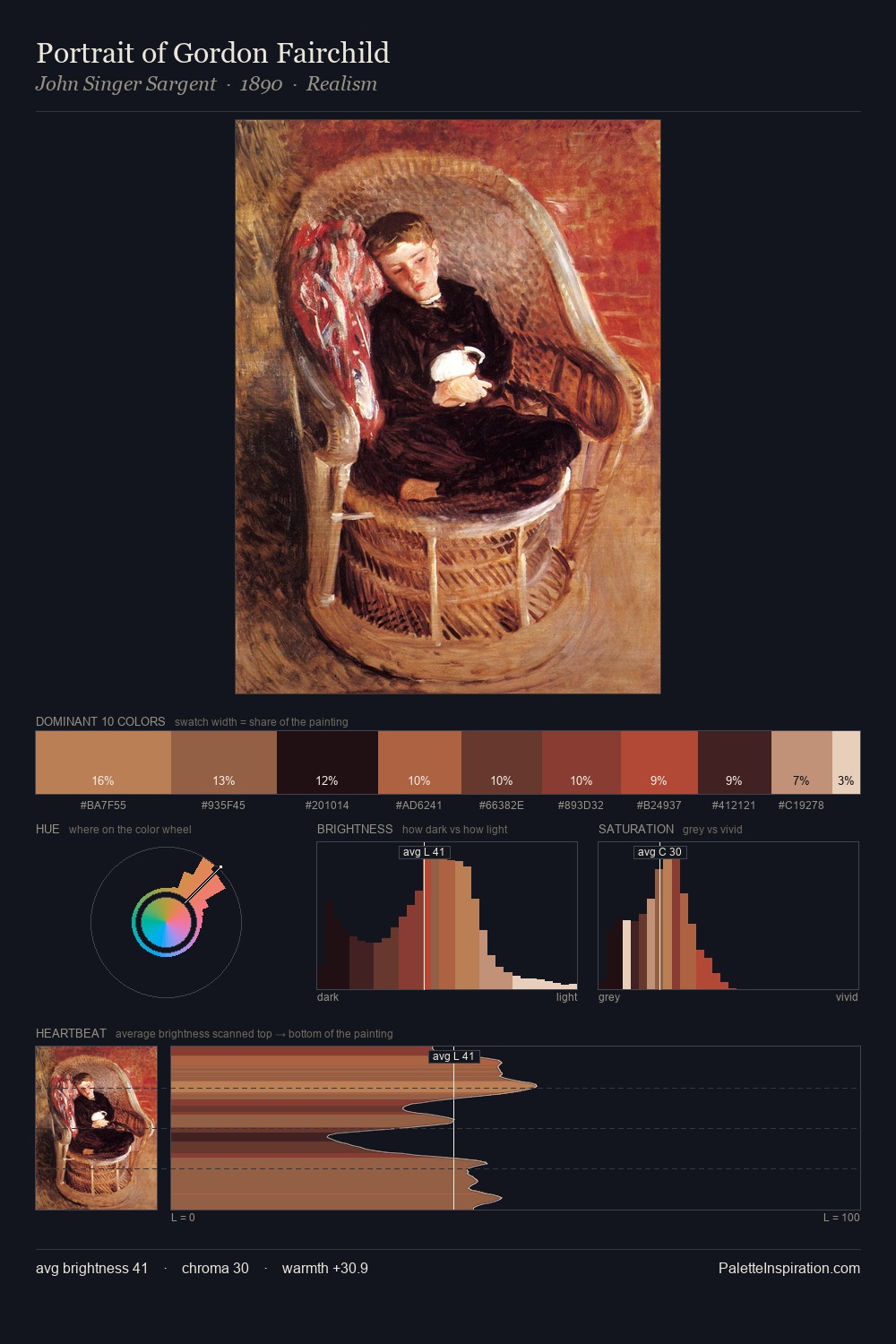Click the main Gordon Fairchild painting image

coord(448,407)
